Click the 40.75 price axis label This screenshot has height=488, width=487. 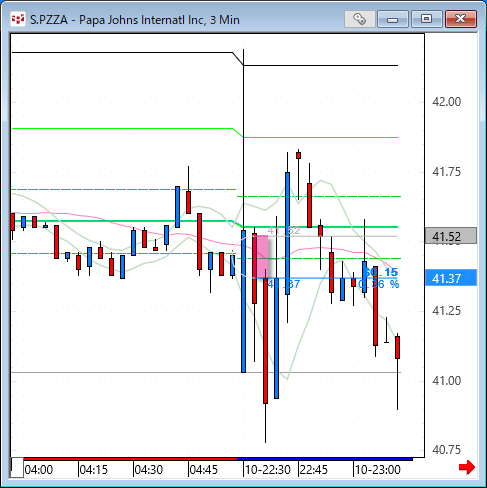click(x=446, y=450)
